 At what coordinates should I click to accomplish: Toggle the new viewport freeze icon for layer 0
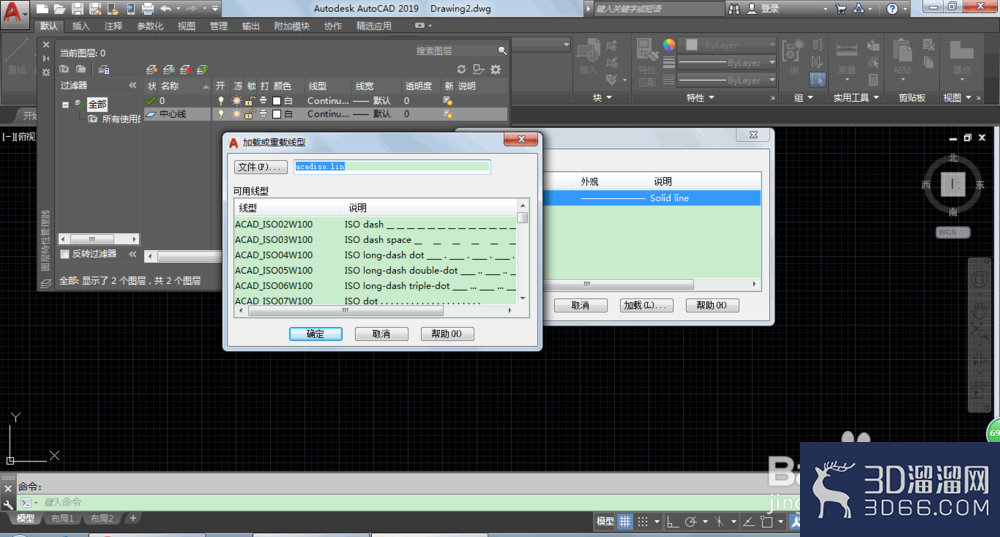click(448, 101)
